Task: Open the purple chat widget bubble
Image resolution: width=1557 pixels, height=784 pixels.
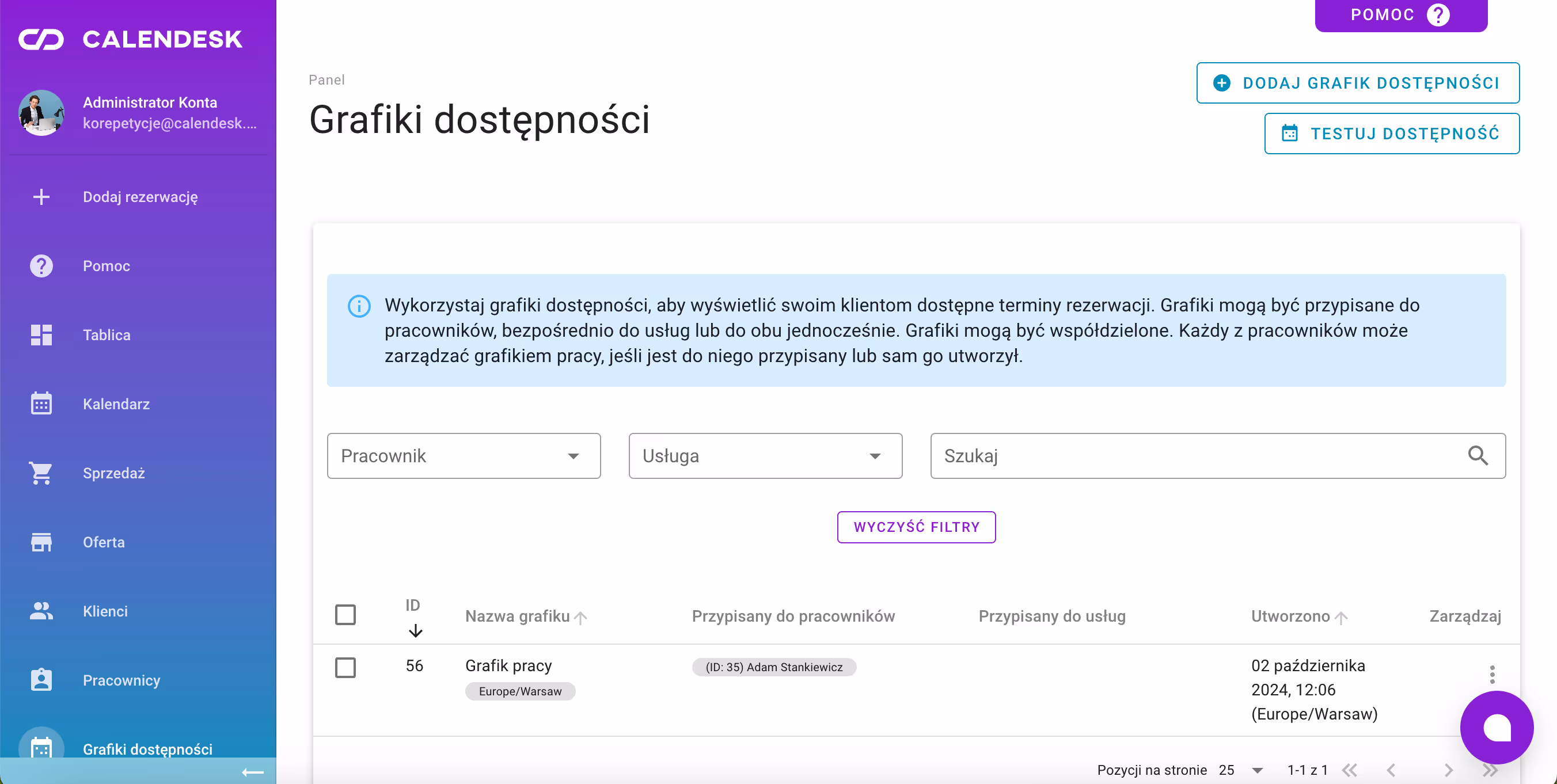Action: (1497, 728)
